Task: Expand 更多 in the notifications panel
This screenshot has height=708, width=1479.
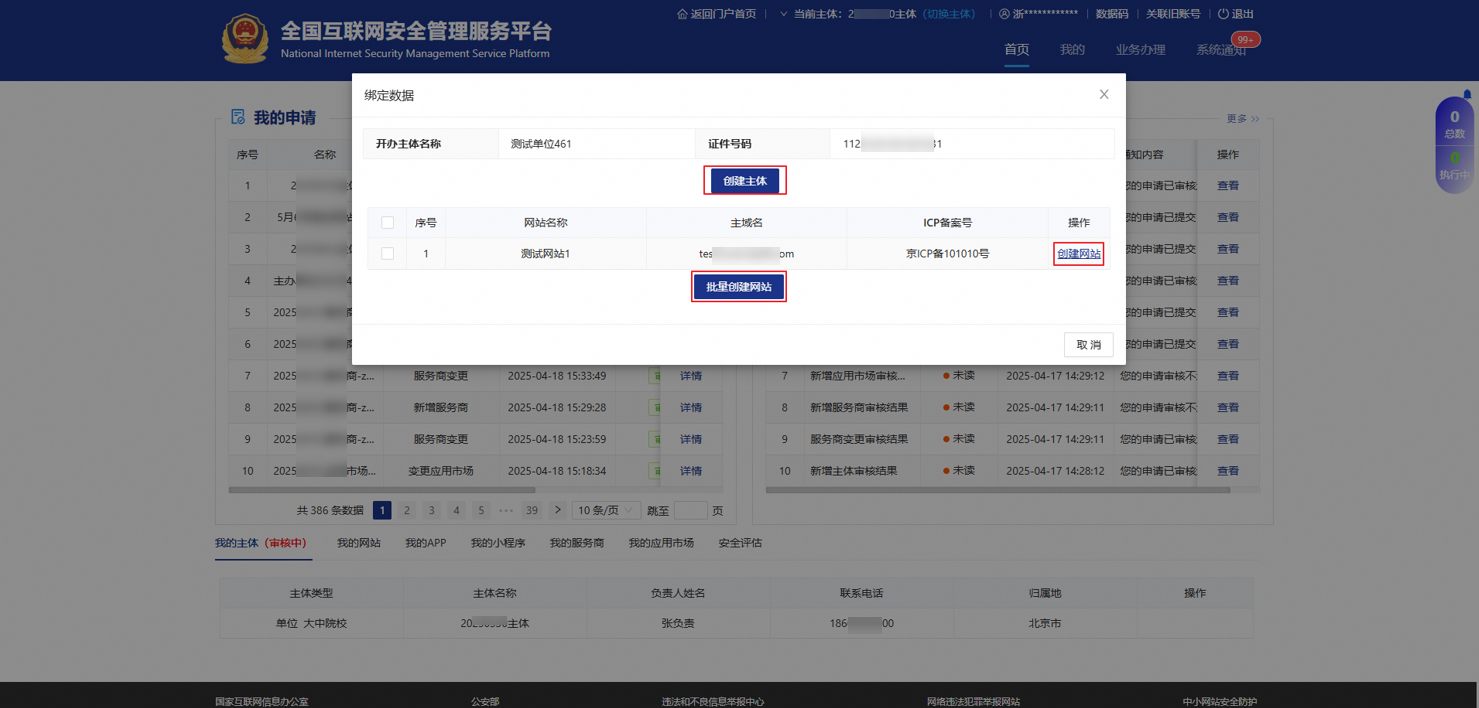Action: click(x=1243, y=119)
